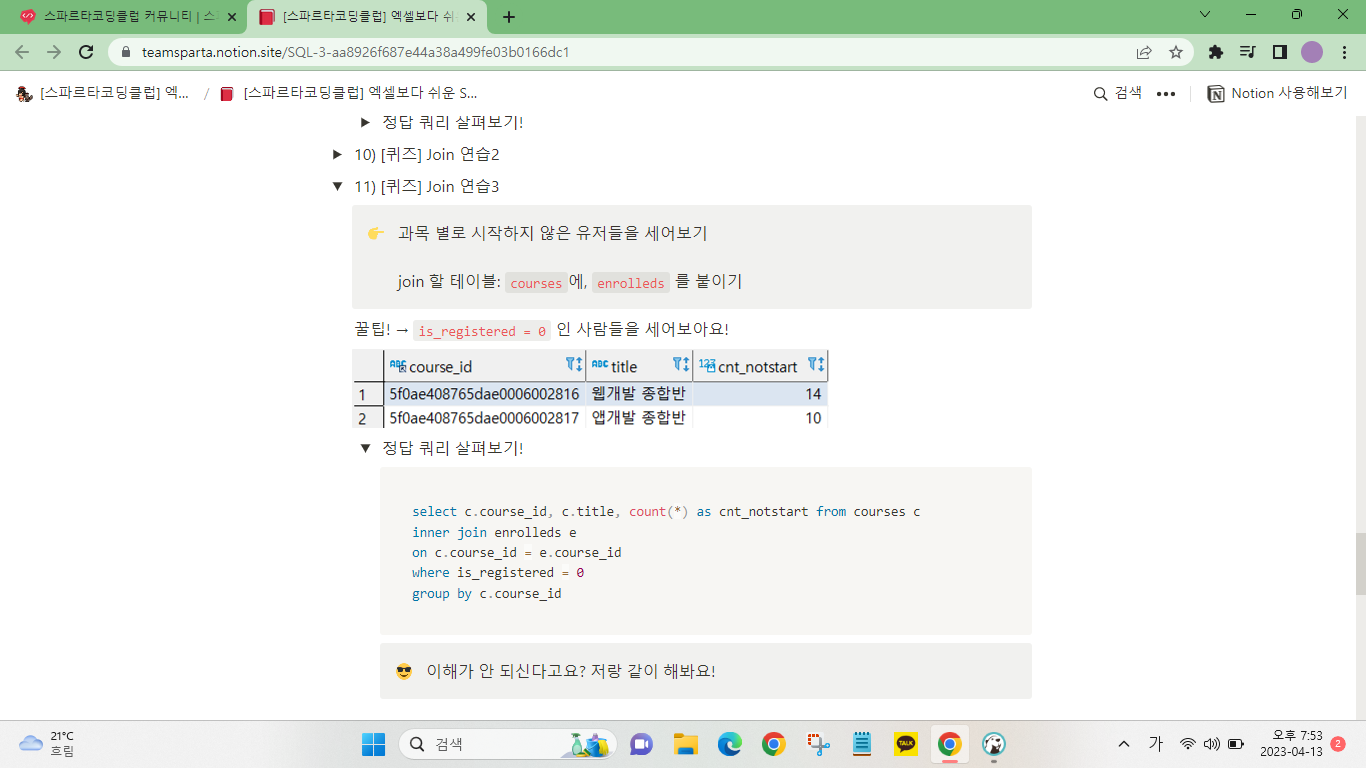Switch to 스파르타코딩클럽 커뮤니티 tab
This screenshot has width=1366, height=768.
[x=125, y=17]
